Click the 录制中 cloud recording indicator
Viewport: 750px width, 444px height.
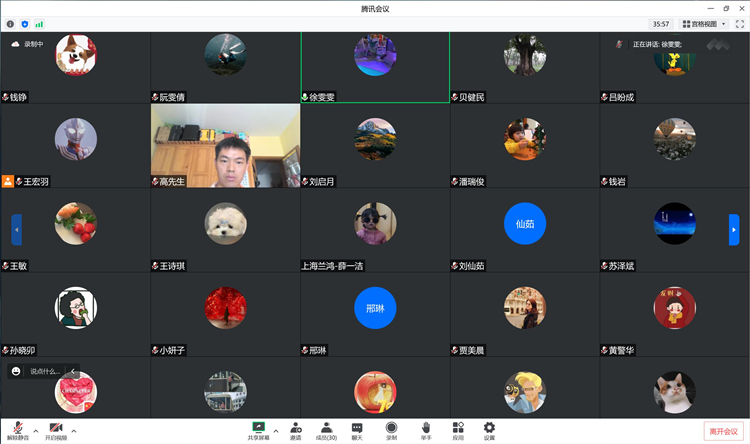click(x=27, y=44)
